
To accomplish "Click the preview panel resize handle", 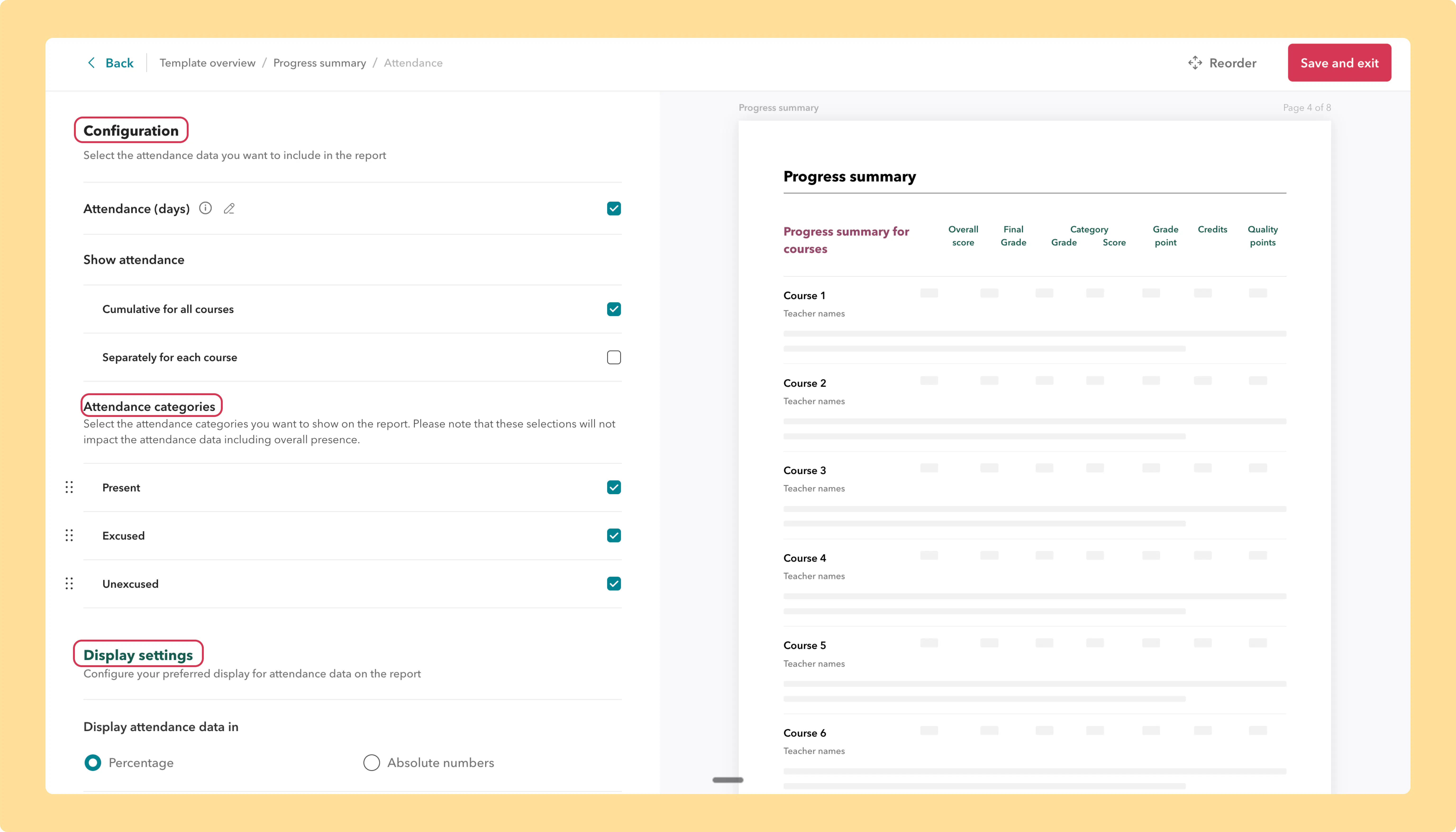I will (x=728, y=780).
